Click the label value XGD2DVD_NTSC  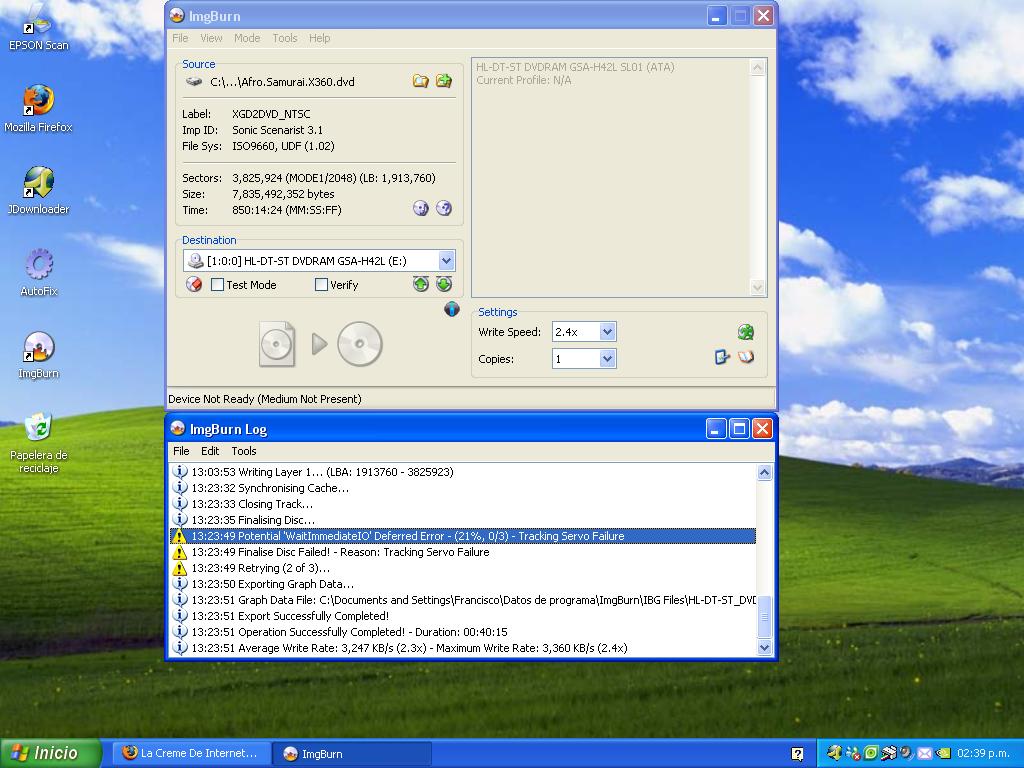[x=271, y=114]
